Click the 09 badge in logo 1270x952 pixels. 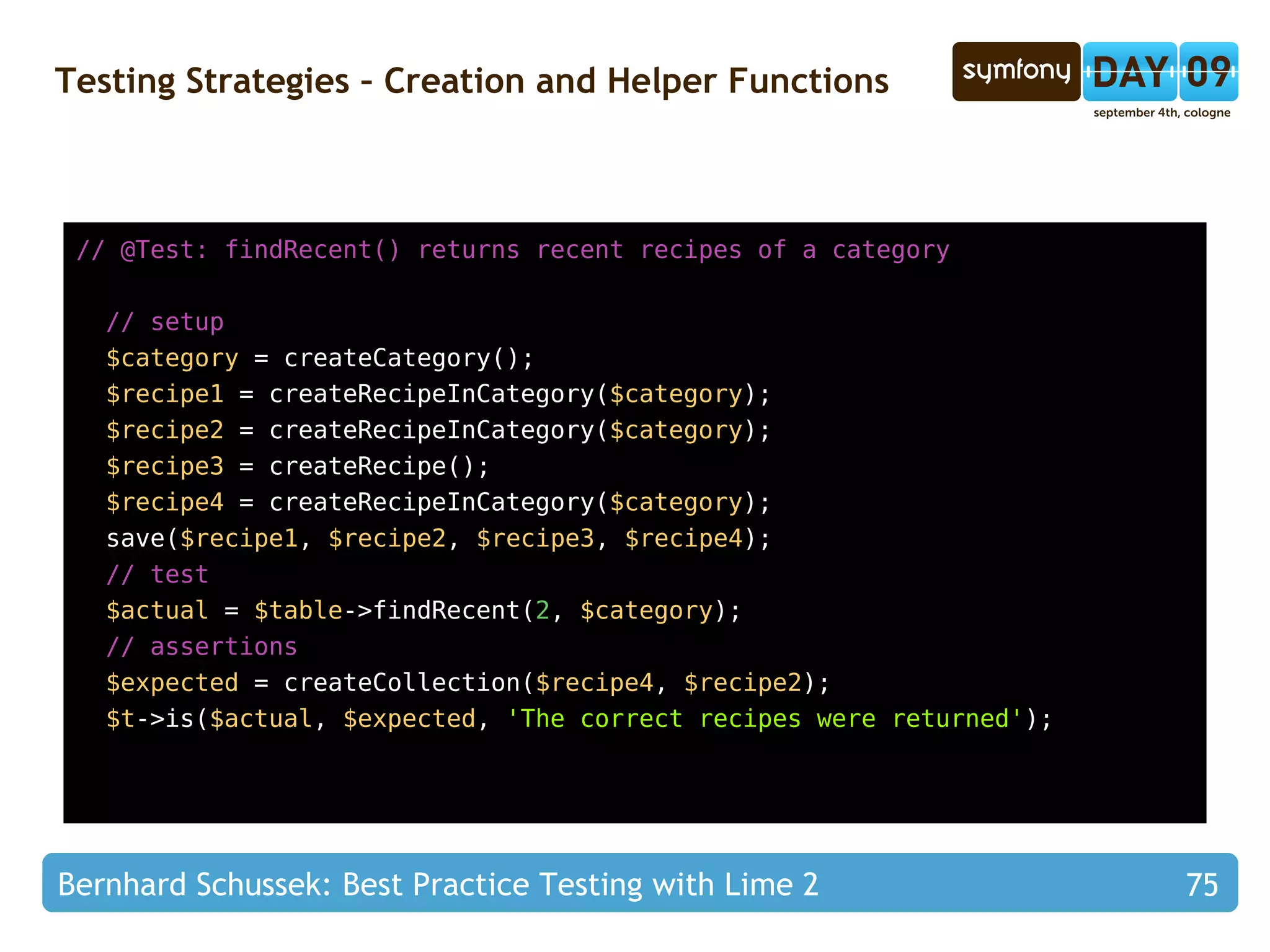click(1208, 71)
